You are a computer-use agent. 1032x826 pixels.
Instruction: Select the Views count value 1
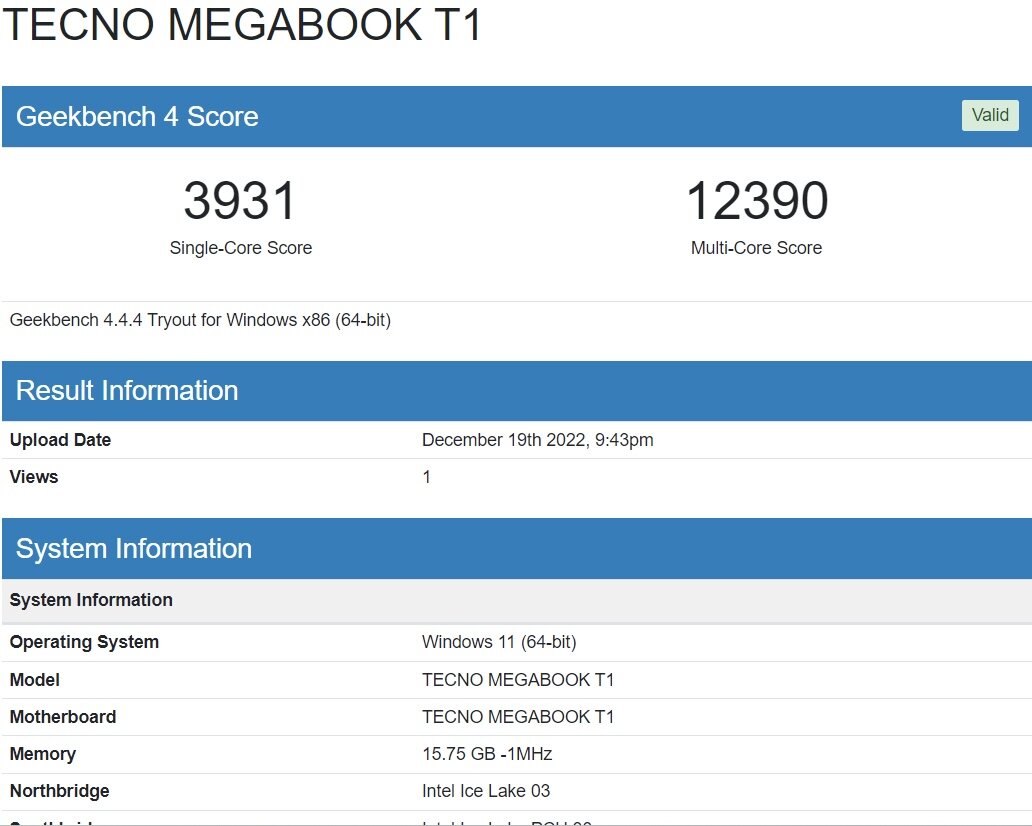click(x=426, y=477)
